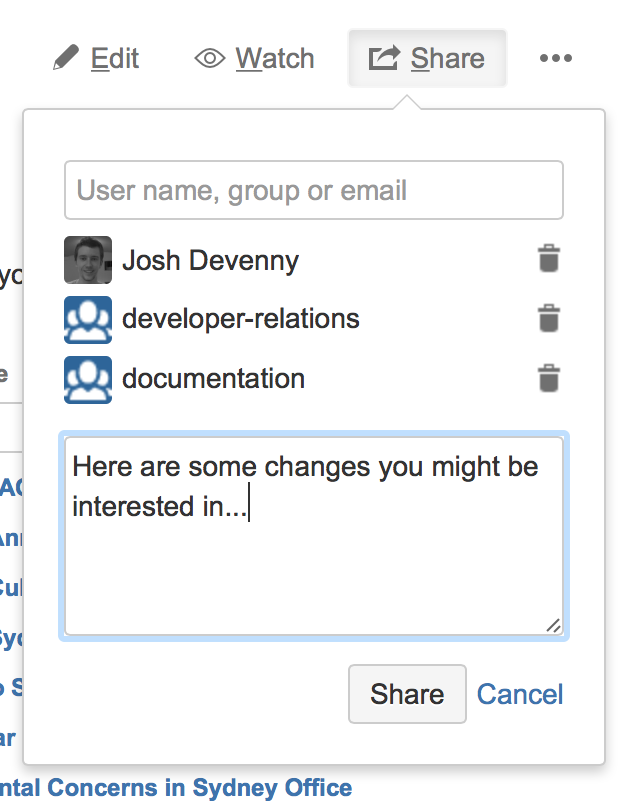Click the Share arrow icon in toolbar
The height and width of the screenshot is (808, 624).
[x=384, y=58]
